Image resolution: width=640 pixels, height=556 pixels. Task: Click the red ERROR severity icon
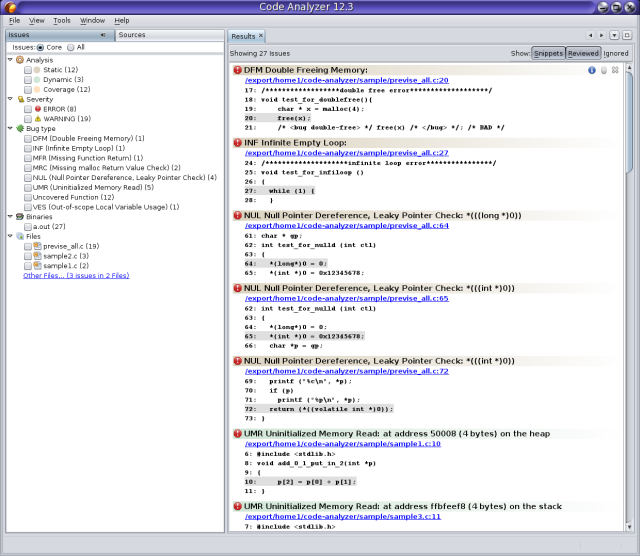click(38, 109)
